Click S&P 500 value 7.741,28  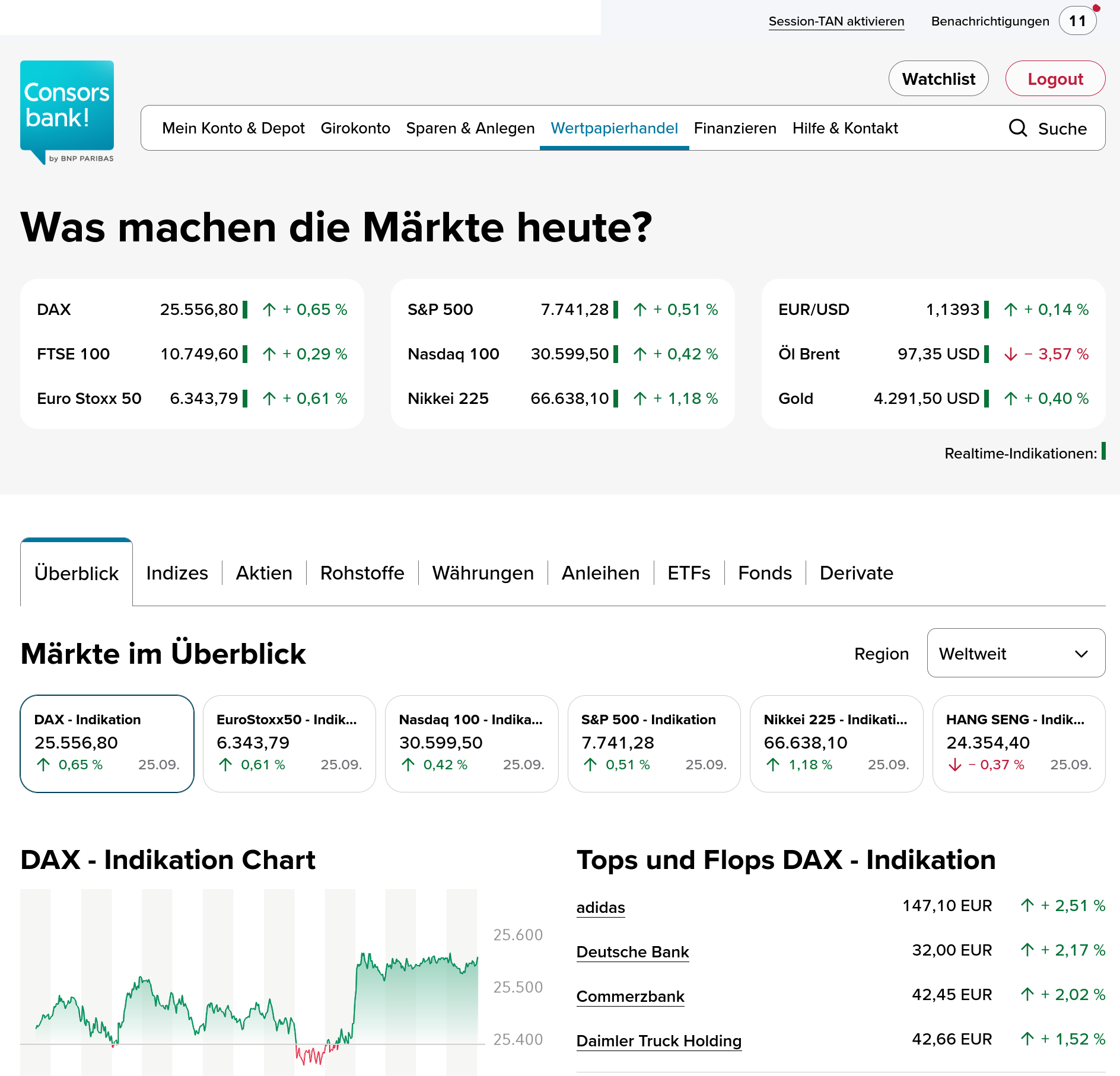point(575,310)
